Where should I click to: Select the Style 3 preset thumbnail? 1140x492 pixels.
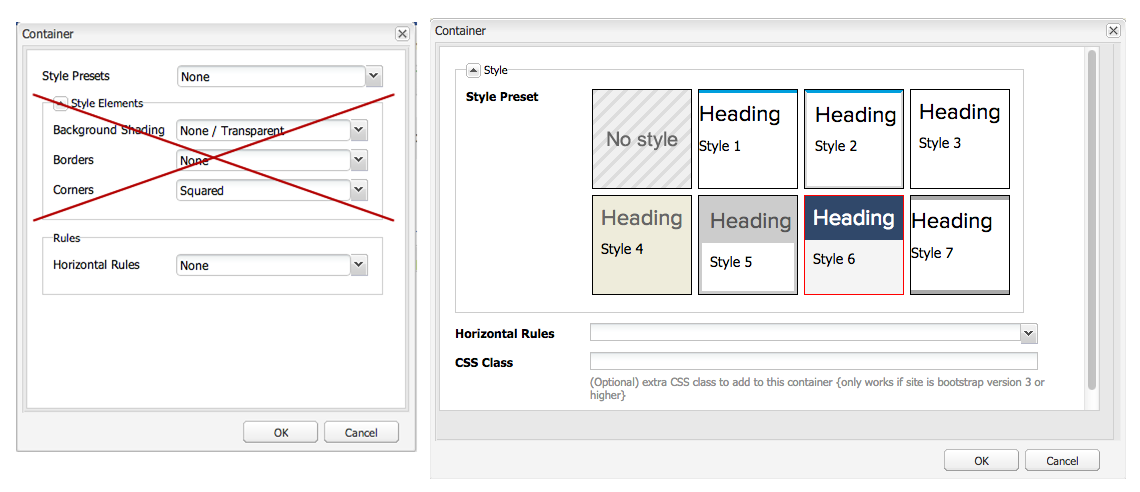coord(960,139)
